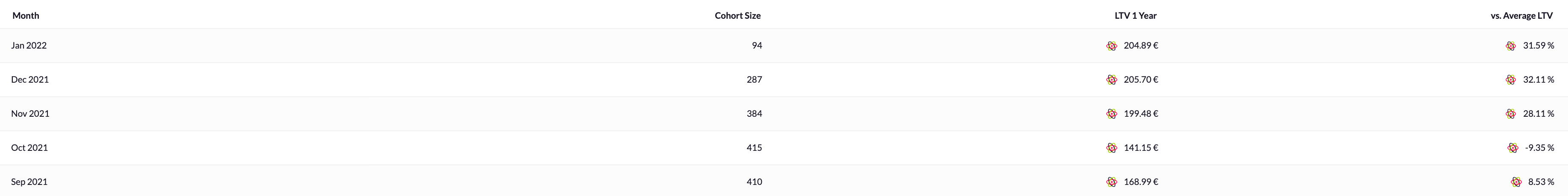
Task: Select the Nov 2021 row label
Action: coord(30,113)
